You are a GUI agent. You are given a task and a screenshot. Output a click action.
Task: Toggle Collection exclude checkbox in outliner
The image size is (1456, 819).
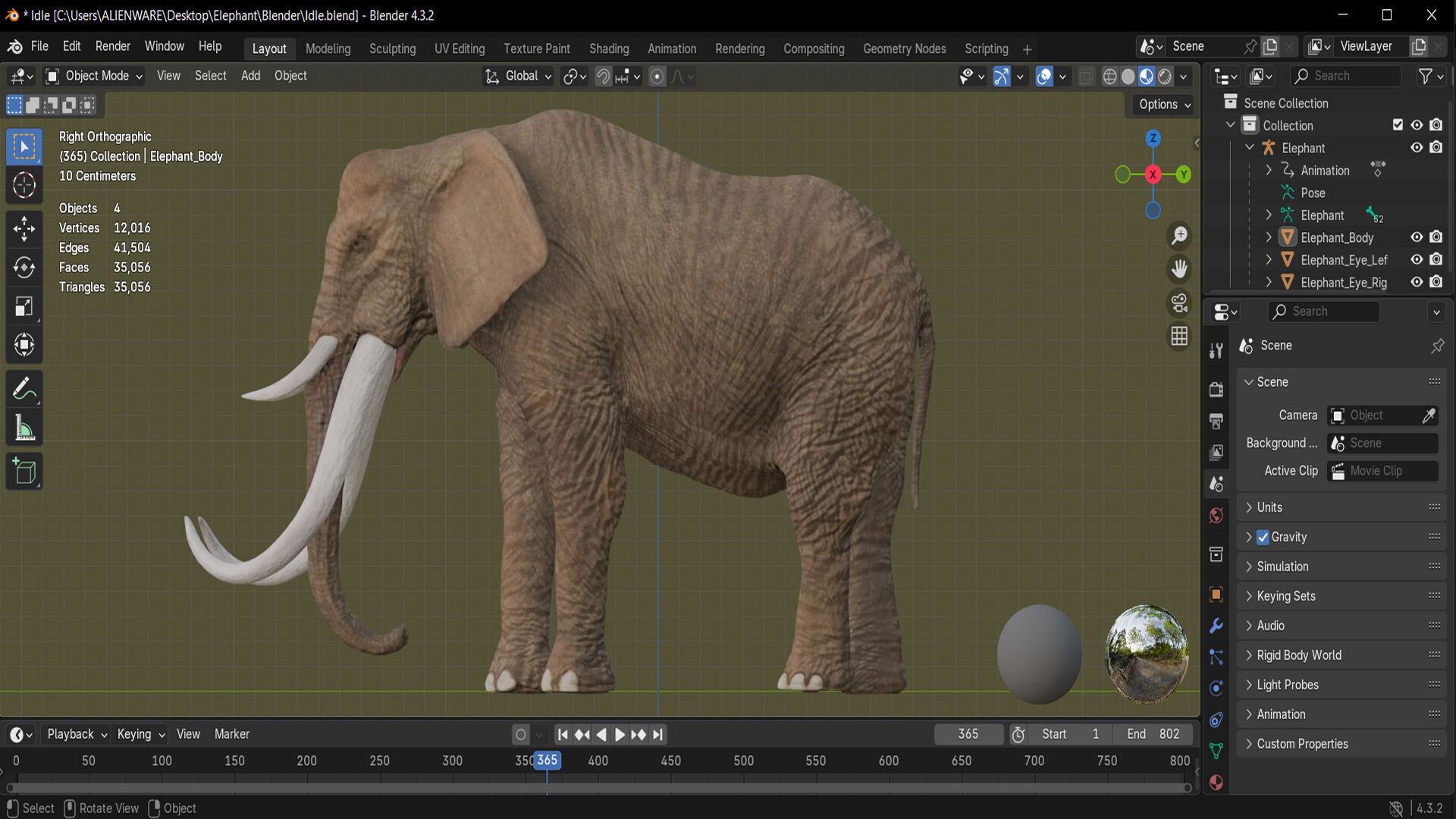pyautogui.click(x=1398, y=125)
